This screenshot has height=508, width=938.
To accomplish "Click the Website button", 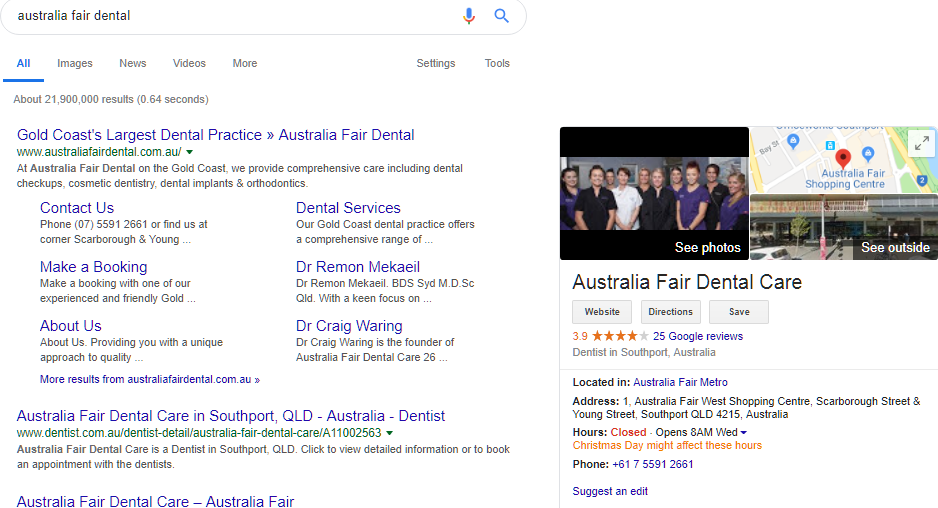I will coord(602,312).
